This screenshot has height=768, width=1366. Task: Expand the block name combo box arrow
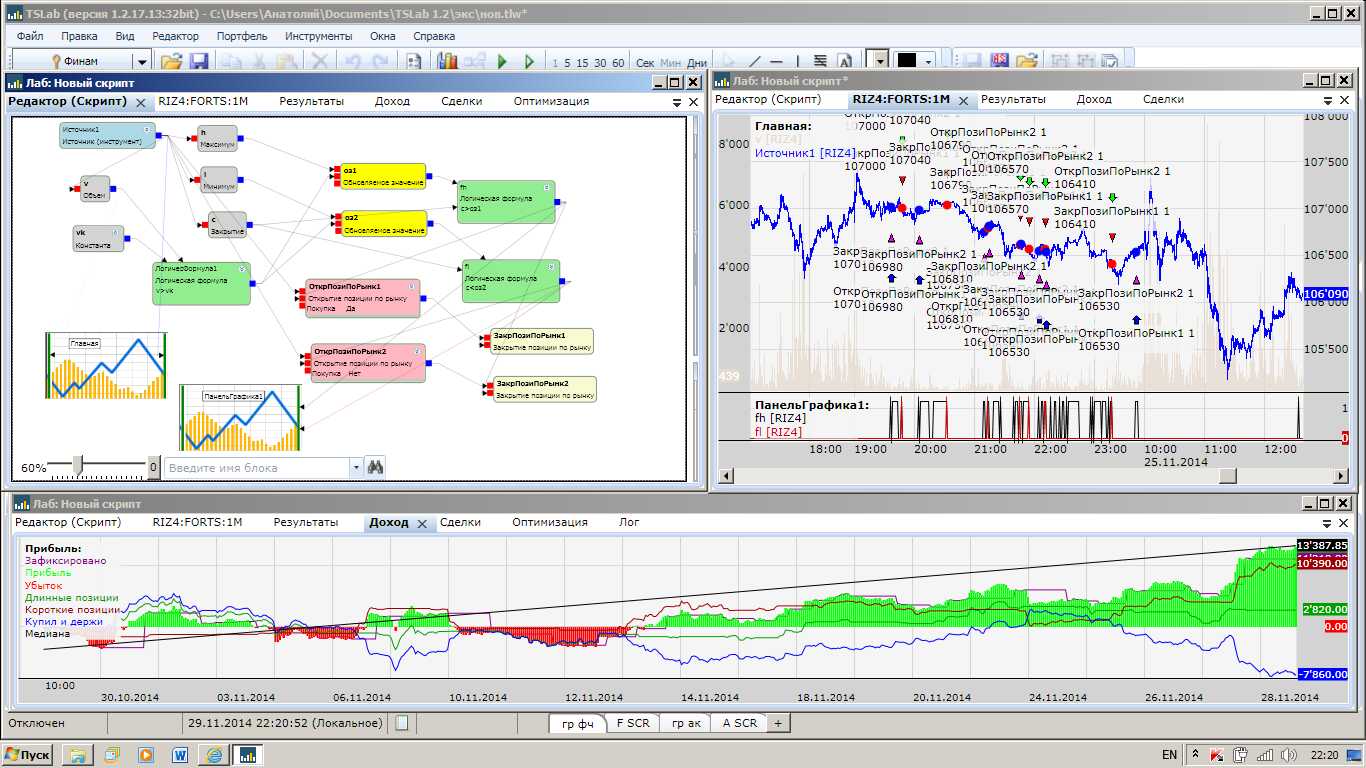pos(356,467)
